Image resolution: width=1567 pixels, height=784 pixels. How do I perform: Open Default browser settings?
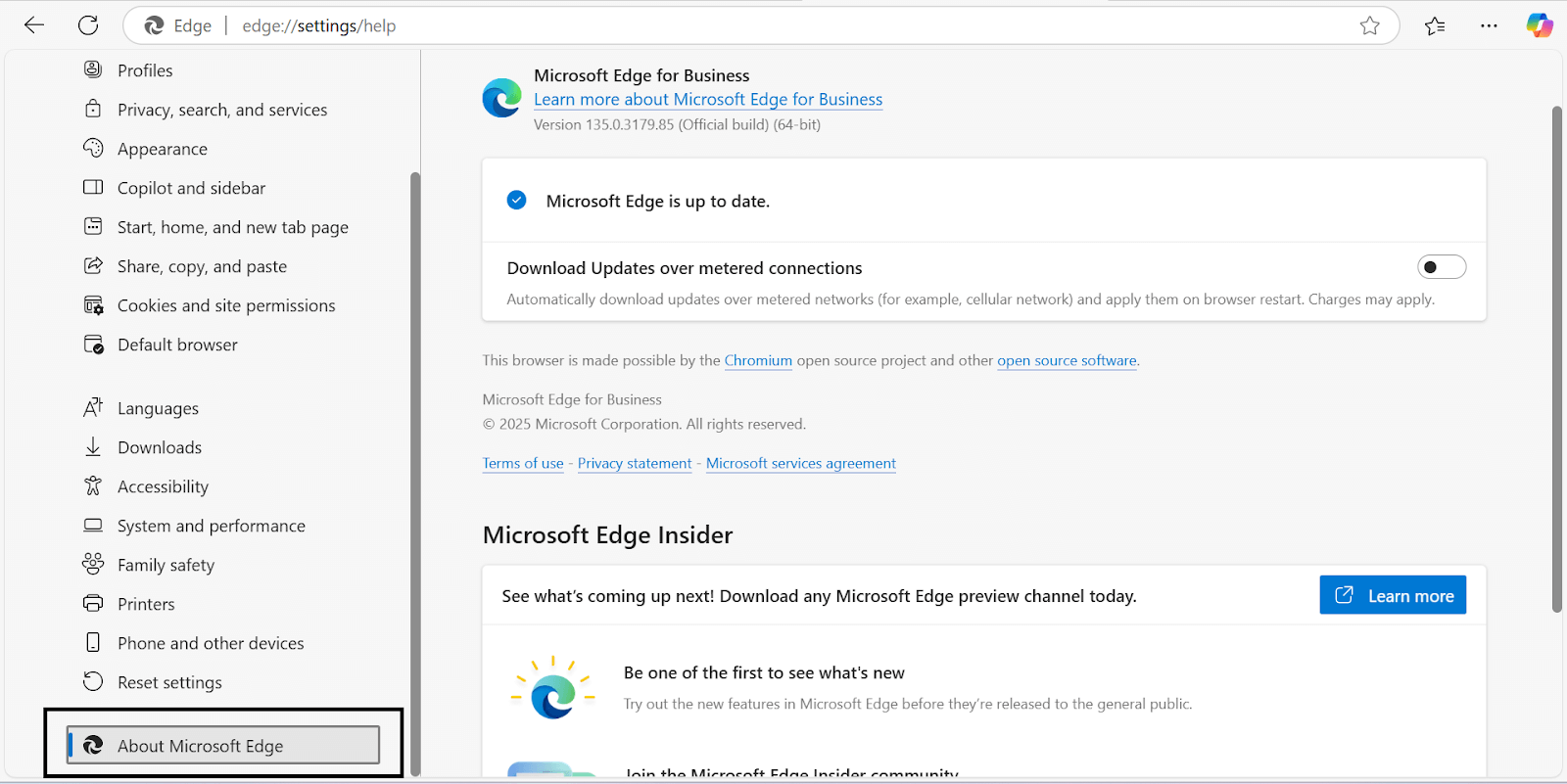(177, 345)
